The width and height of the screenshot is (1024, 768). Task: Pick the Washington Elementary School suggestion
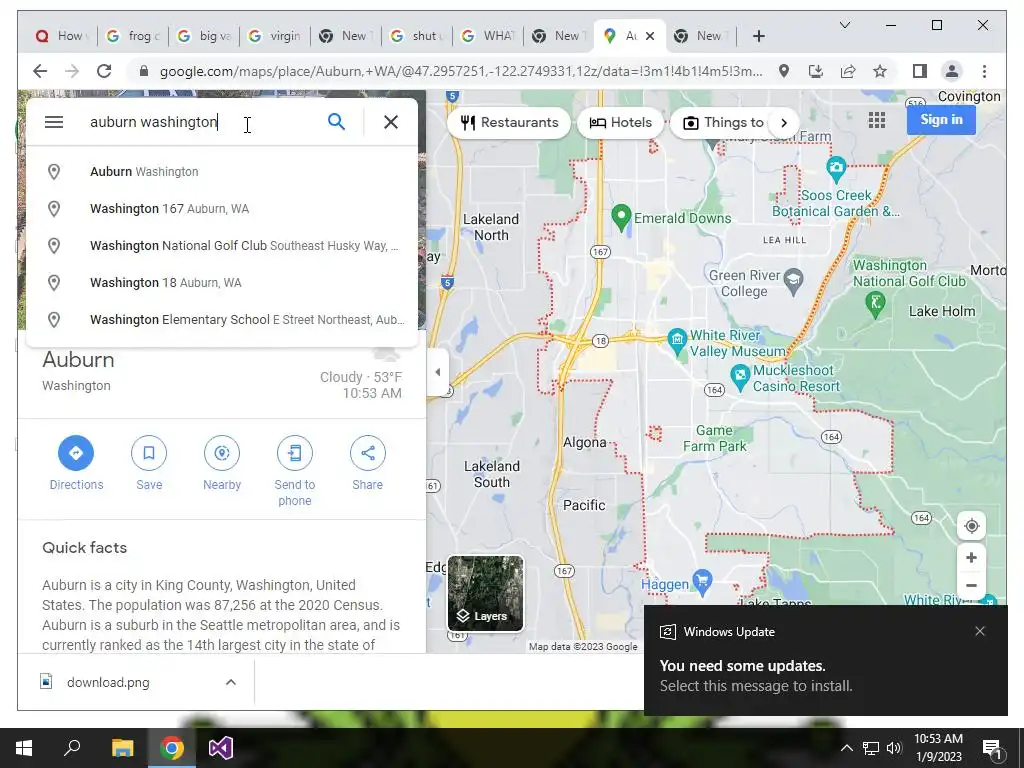click(221, 319)
